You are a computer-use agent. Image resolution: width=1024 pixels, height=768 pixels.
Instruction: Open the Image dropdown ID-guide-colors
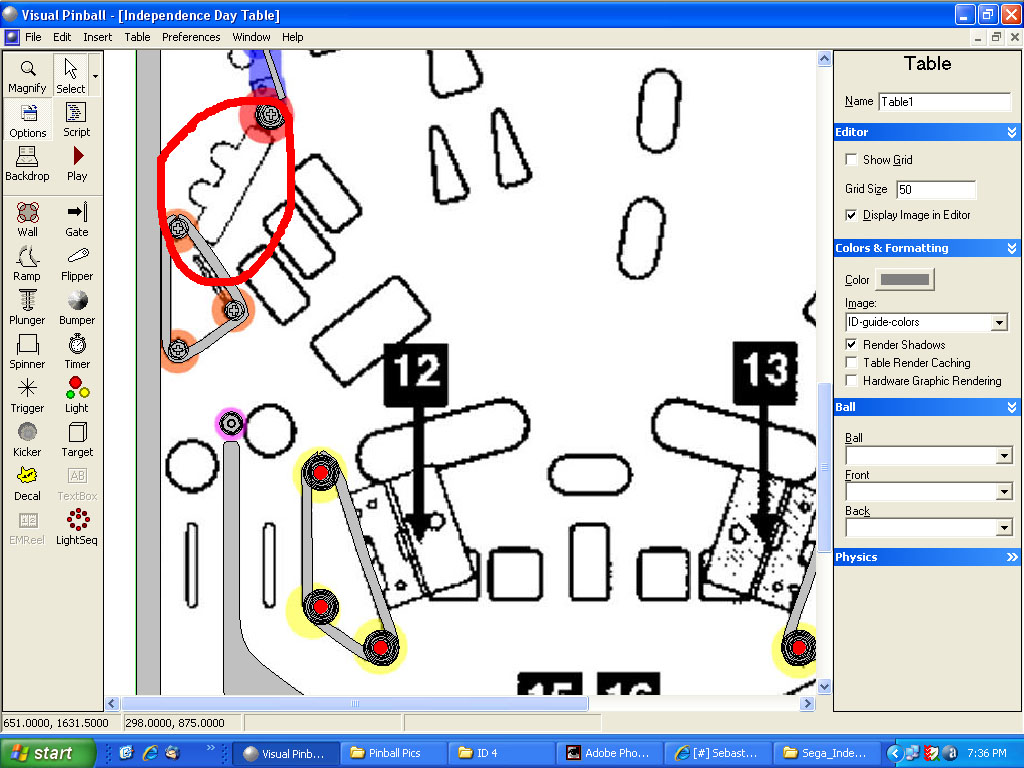click(x=998, y=323)
